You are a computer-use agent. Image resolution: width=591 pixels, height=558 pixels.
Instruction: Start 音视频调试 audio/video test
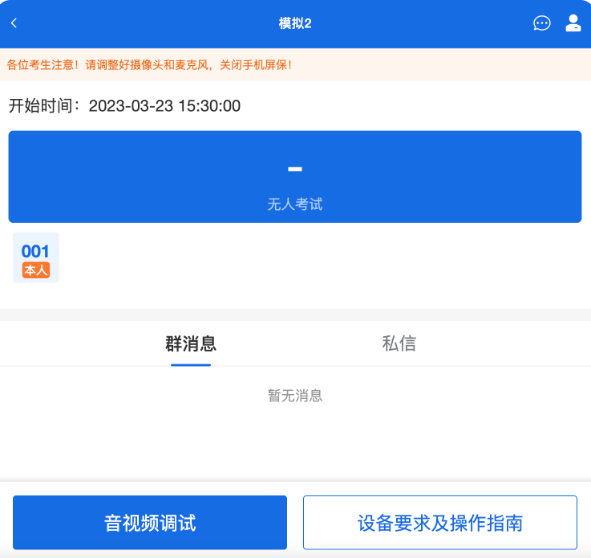[x=150, y=523]
